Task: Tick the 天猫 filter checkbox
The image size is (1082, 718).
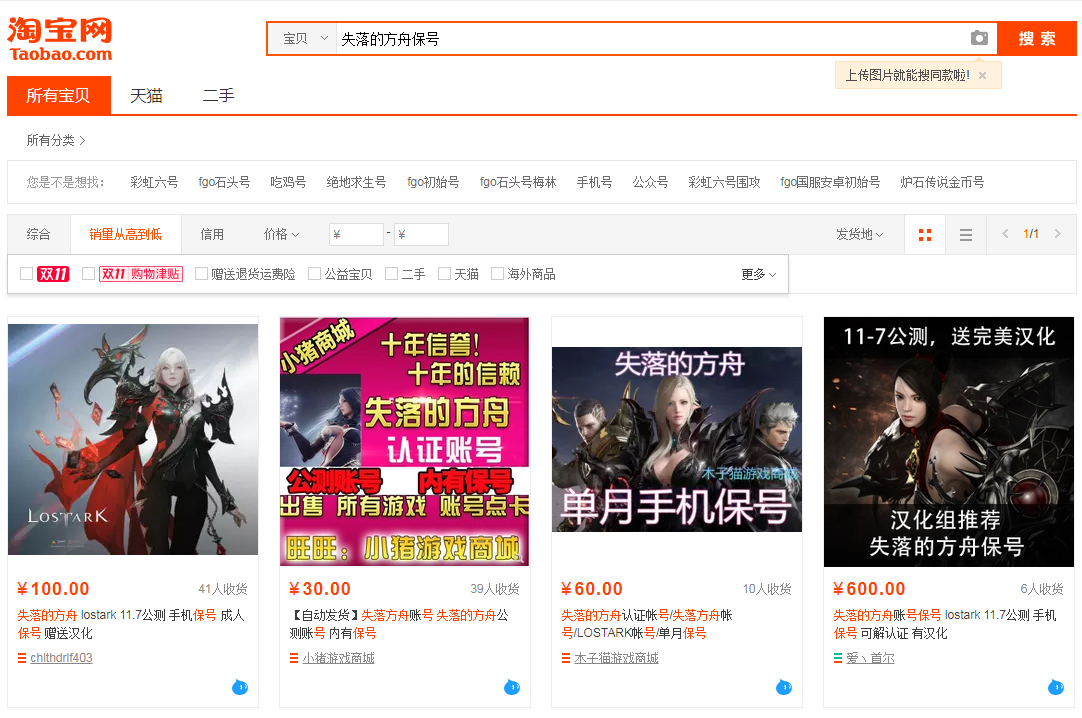Action: point(444,274)
